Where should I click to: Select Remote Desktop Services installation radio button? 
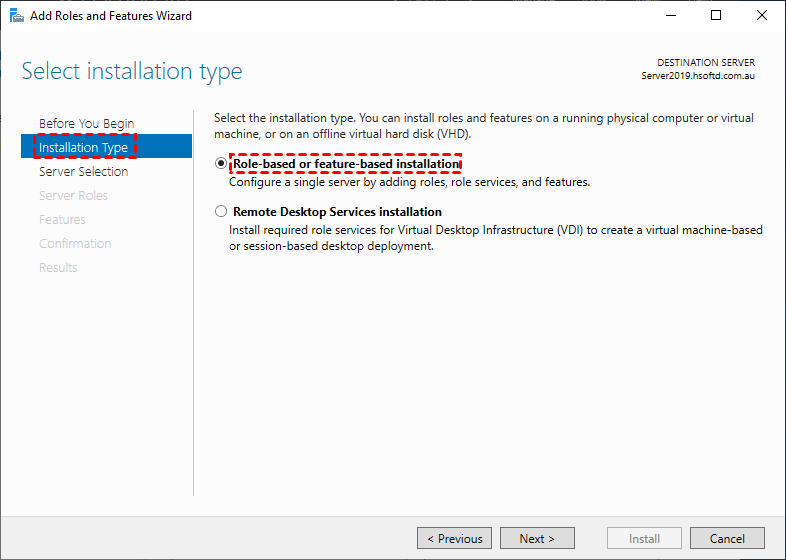[x=221, y=212]
